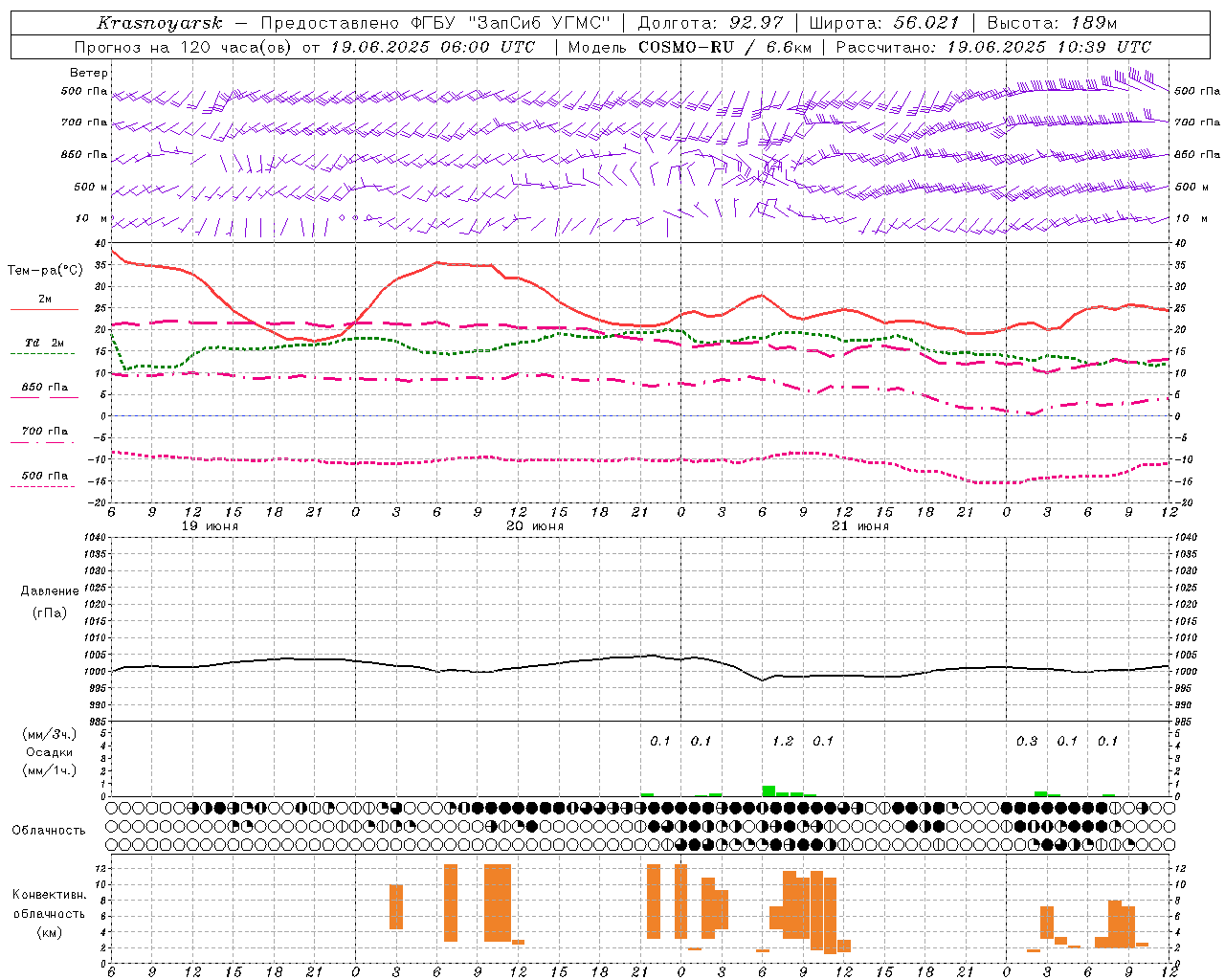
Task: Click the 'Широта: 56.021' latitude field
Action: 884,23
